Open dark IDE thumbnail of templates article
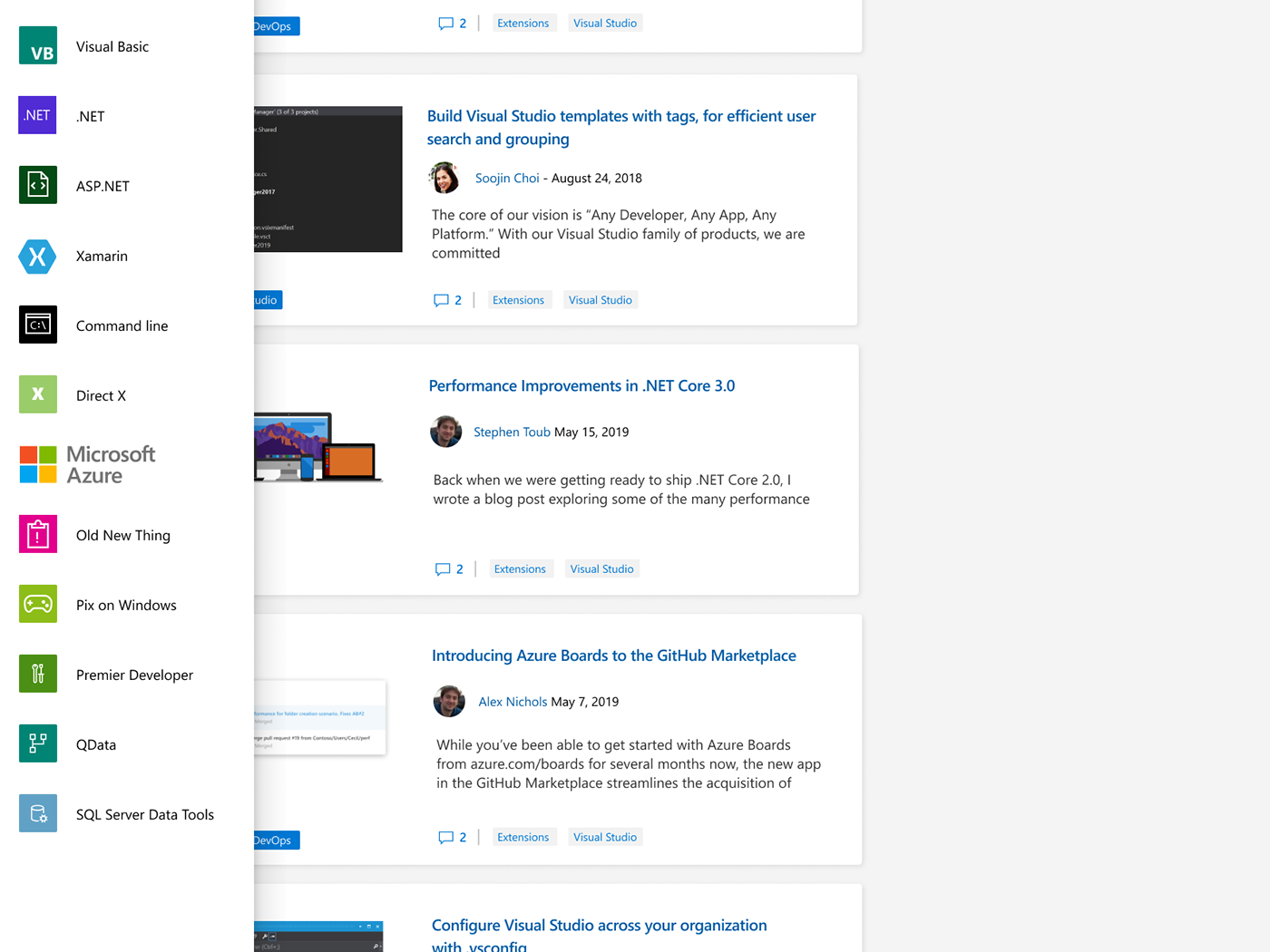The height and width of the screenshot is (952, 1270). tap(328, 179)
